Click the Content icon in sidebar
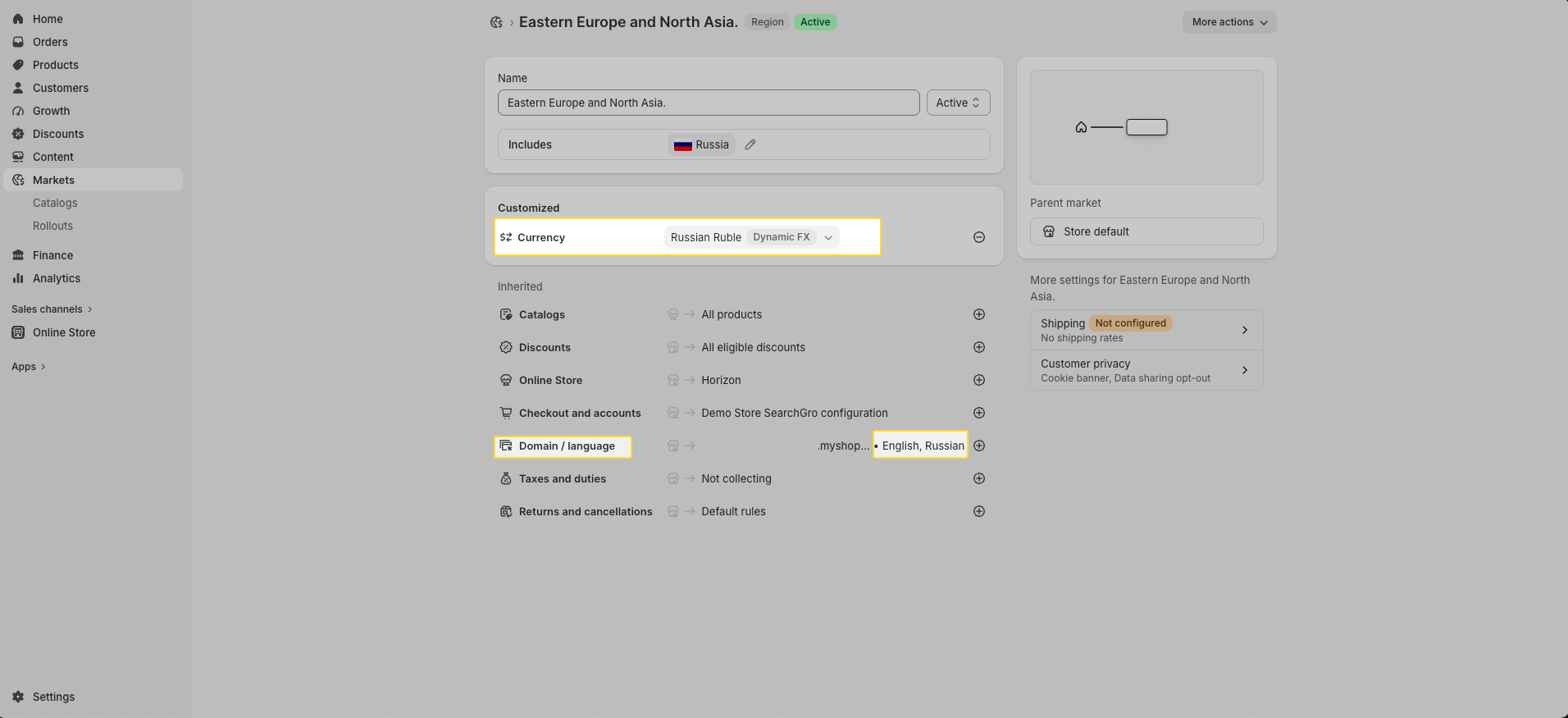The image size is (1568, 718). pos(18,157)
